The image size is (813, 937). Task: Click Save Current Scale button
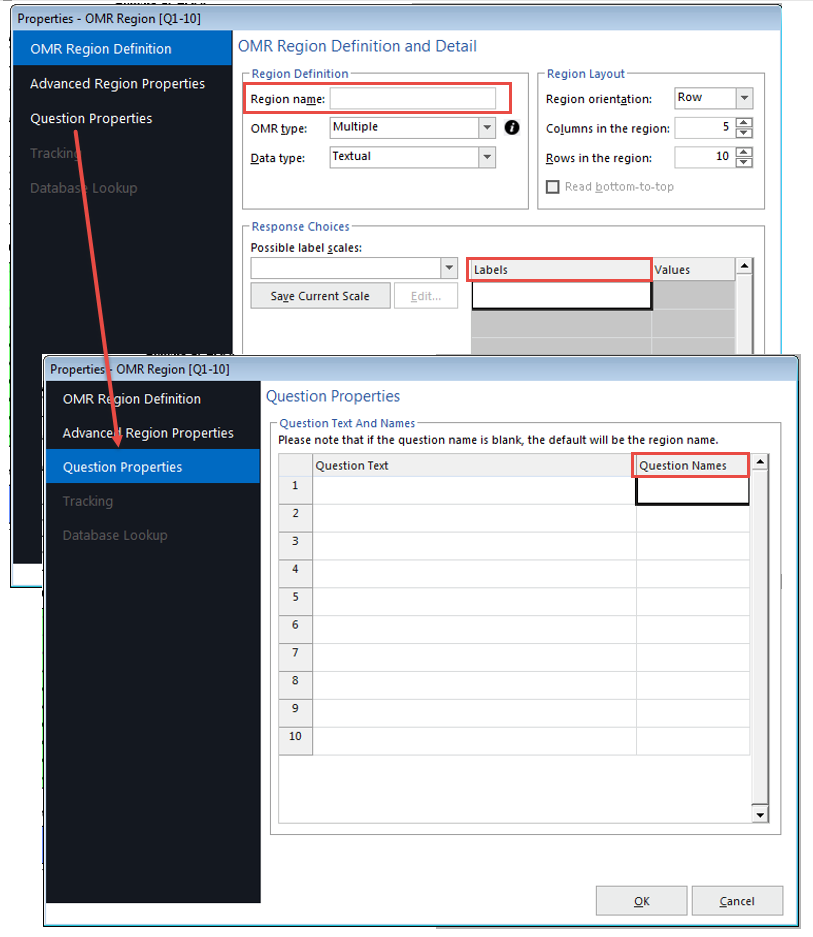tap(320, 296)
